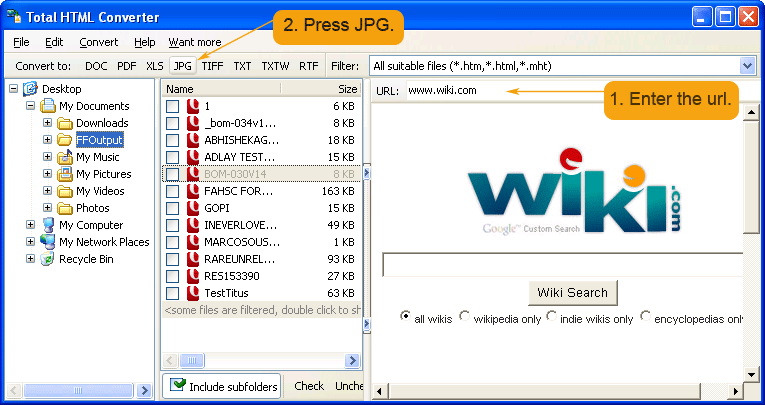The height and width of the screenshot is (405, 765).
Task: Click the preview pane vertical scrollbar thumb
Action: click(x=751, y=176)
